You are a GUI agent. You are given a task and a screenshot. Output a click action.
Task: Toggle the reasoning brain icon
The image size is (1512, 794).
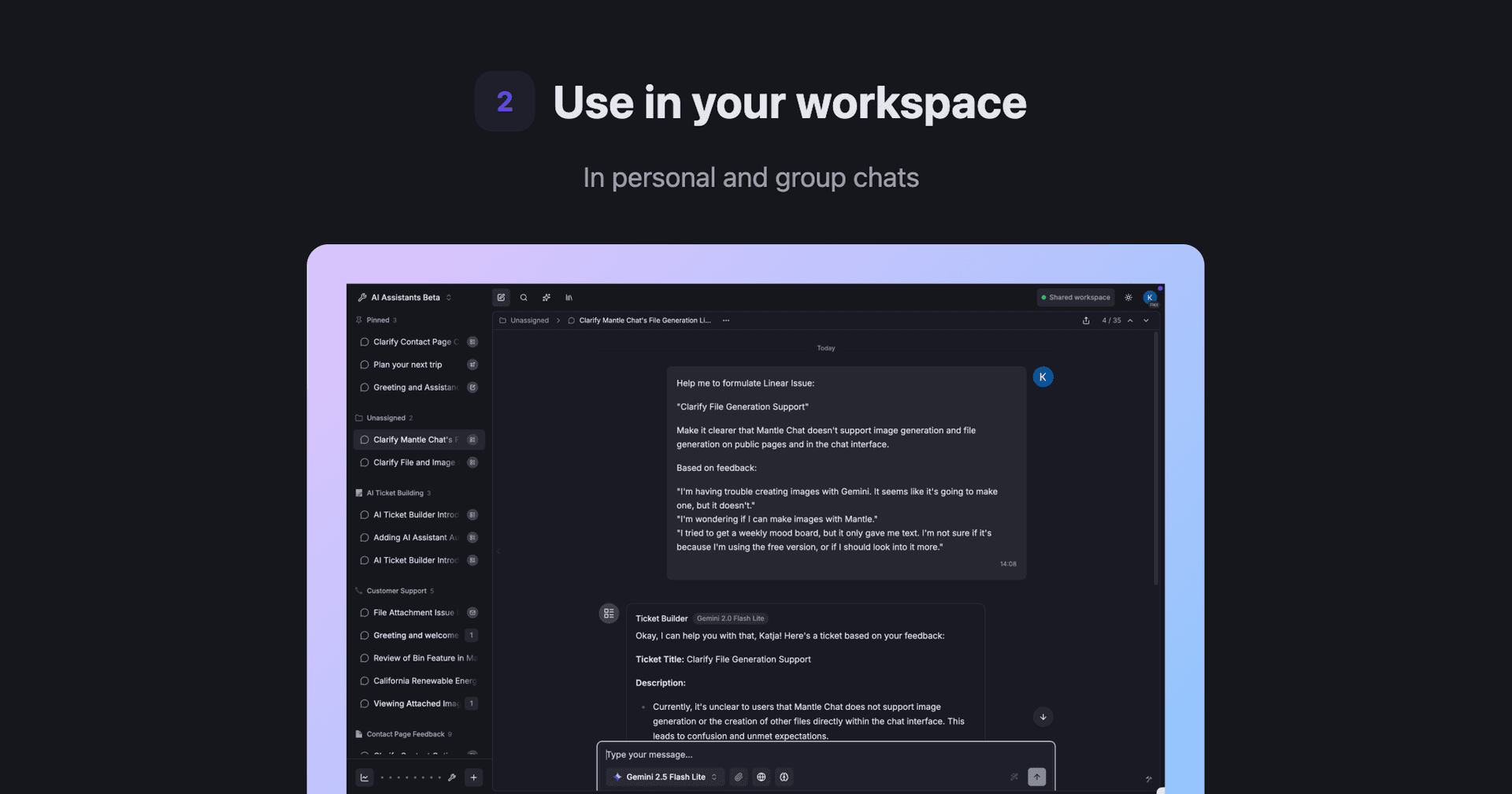click(784, 777)
